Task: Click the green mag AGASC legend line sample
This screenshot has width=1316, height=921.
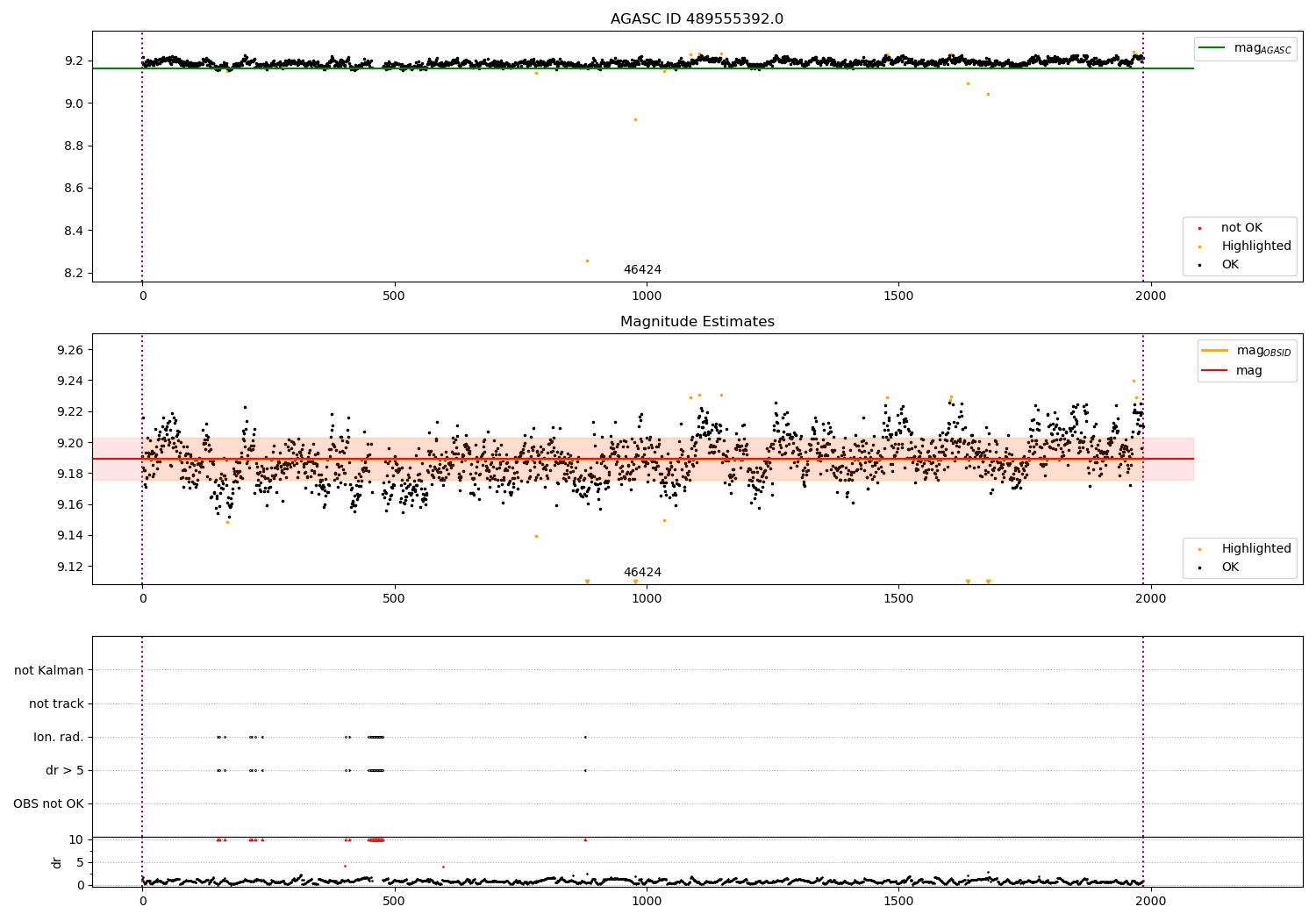Action: pos(1212,47)
